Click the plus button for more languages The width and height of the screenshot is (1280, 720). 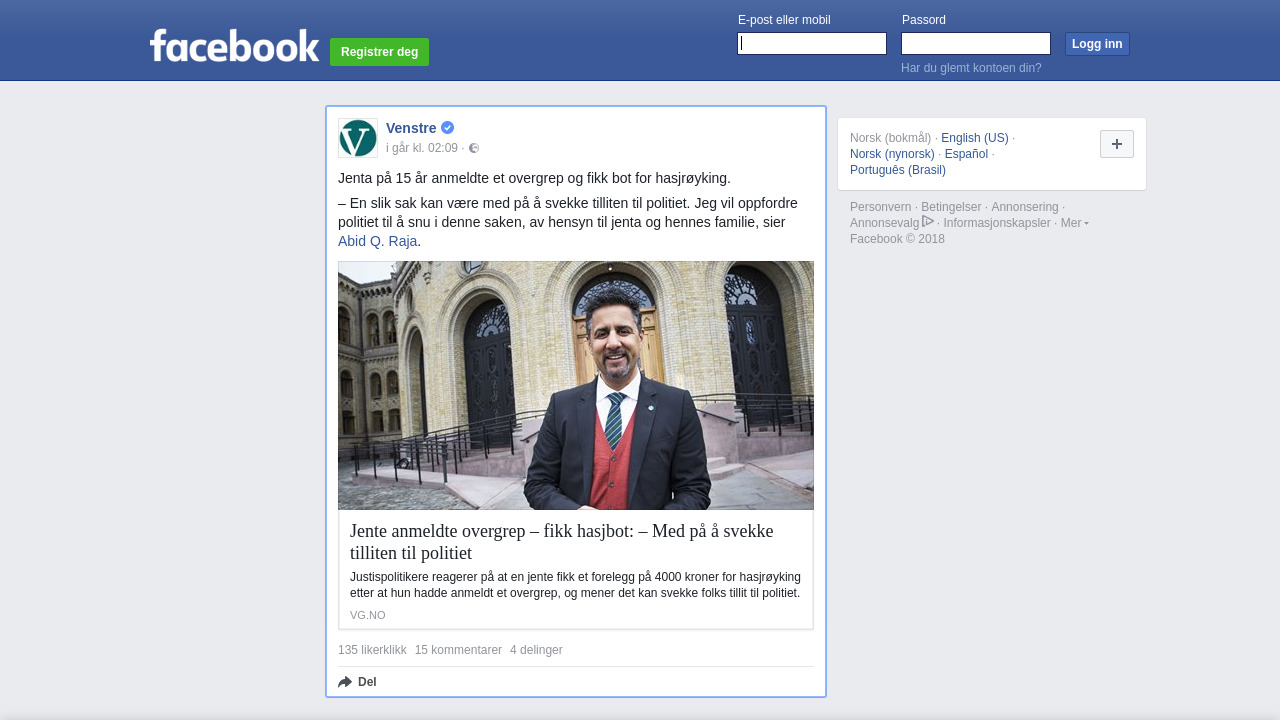1117,144
